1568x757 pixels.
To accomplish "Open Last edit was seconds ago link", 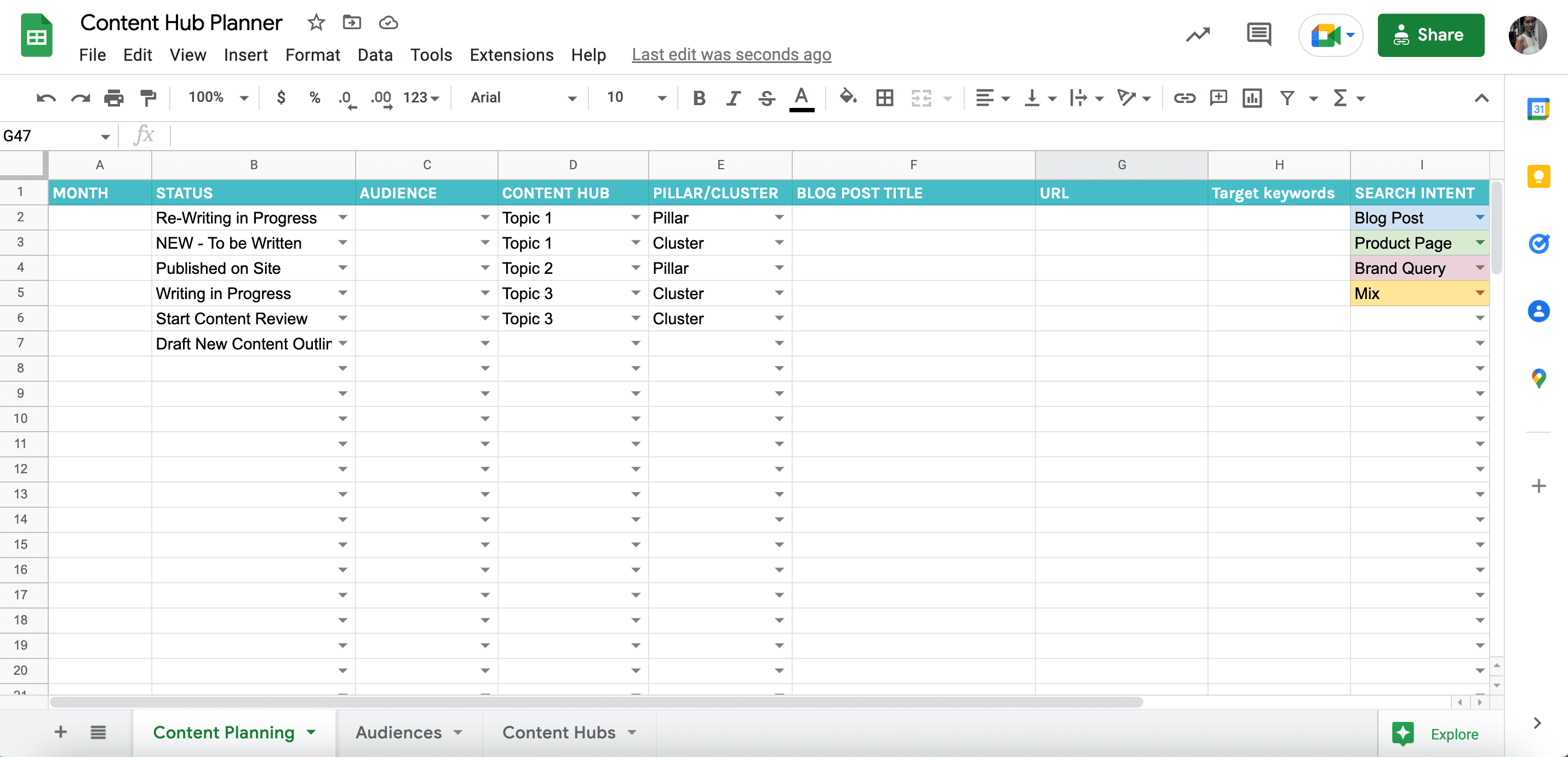I will 731,54.
